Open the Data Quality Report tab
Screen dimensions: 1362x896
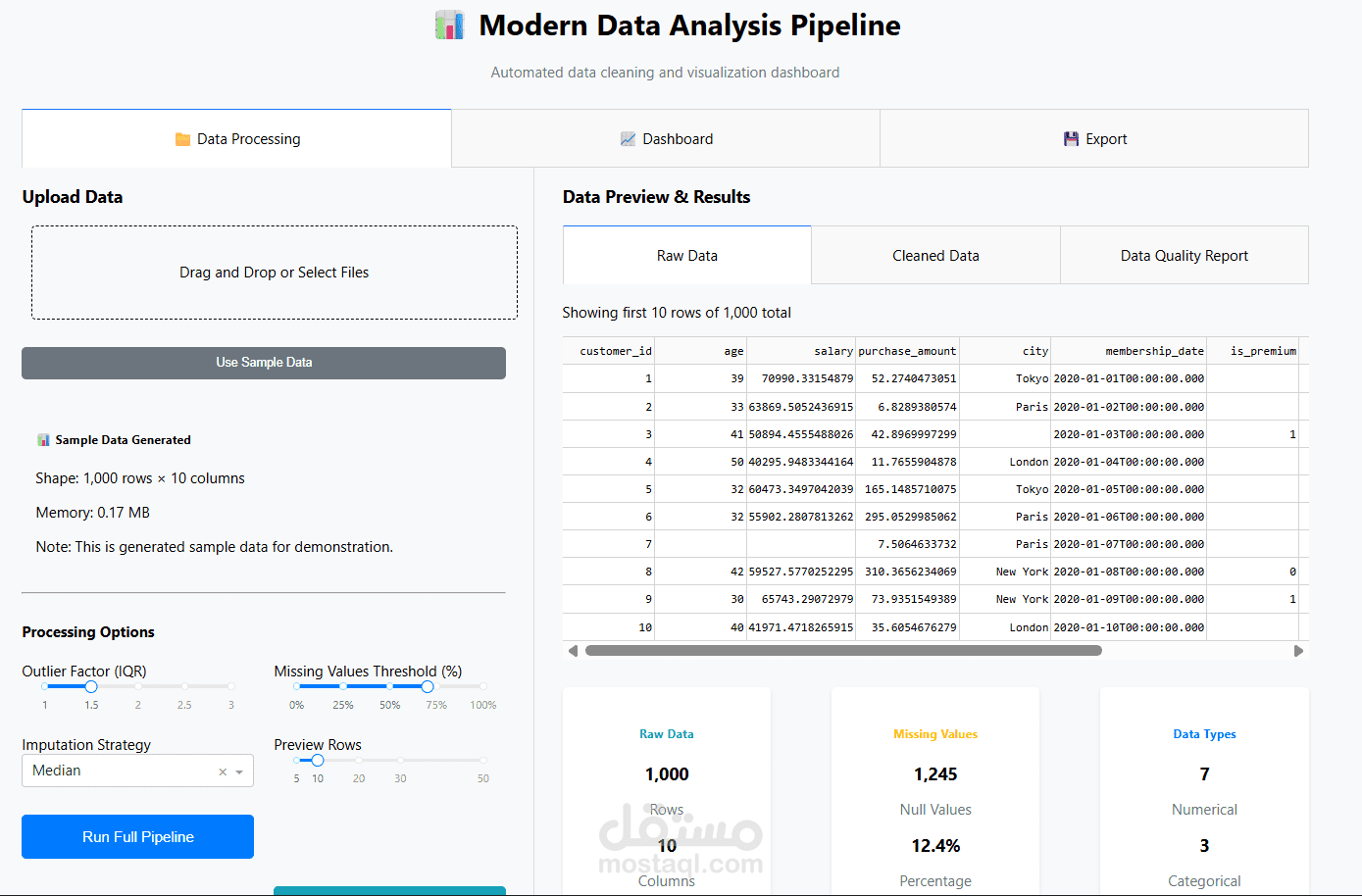click(x=1184, y=255)
